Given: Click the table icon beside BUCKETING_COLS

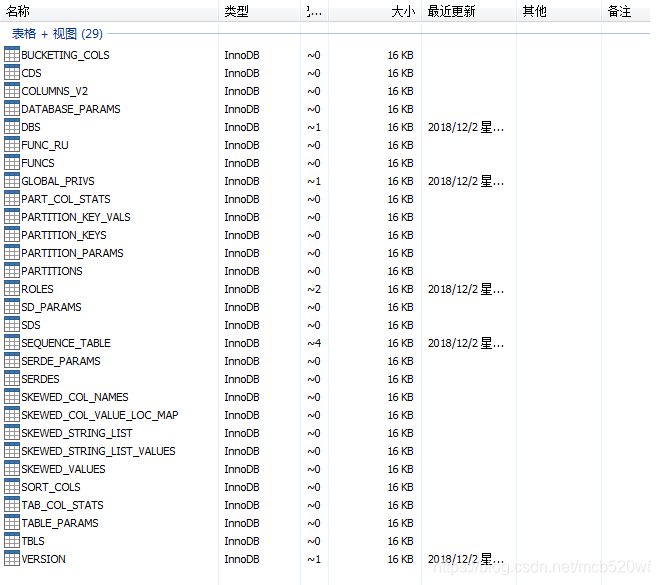Looking at the screenshot, I should 12,54.
